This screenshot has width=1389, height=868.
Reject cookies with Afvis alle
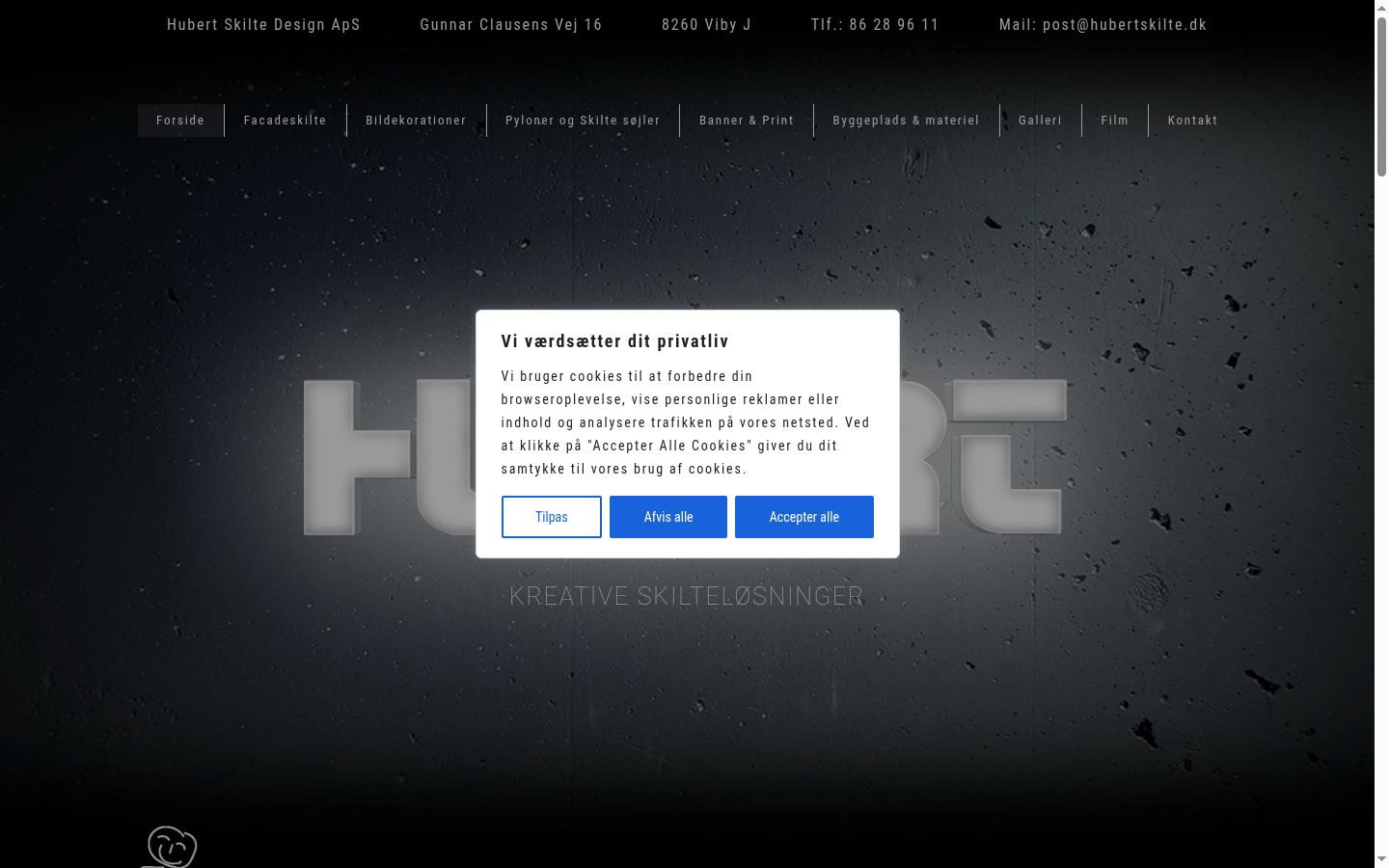coord(668,517)
